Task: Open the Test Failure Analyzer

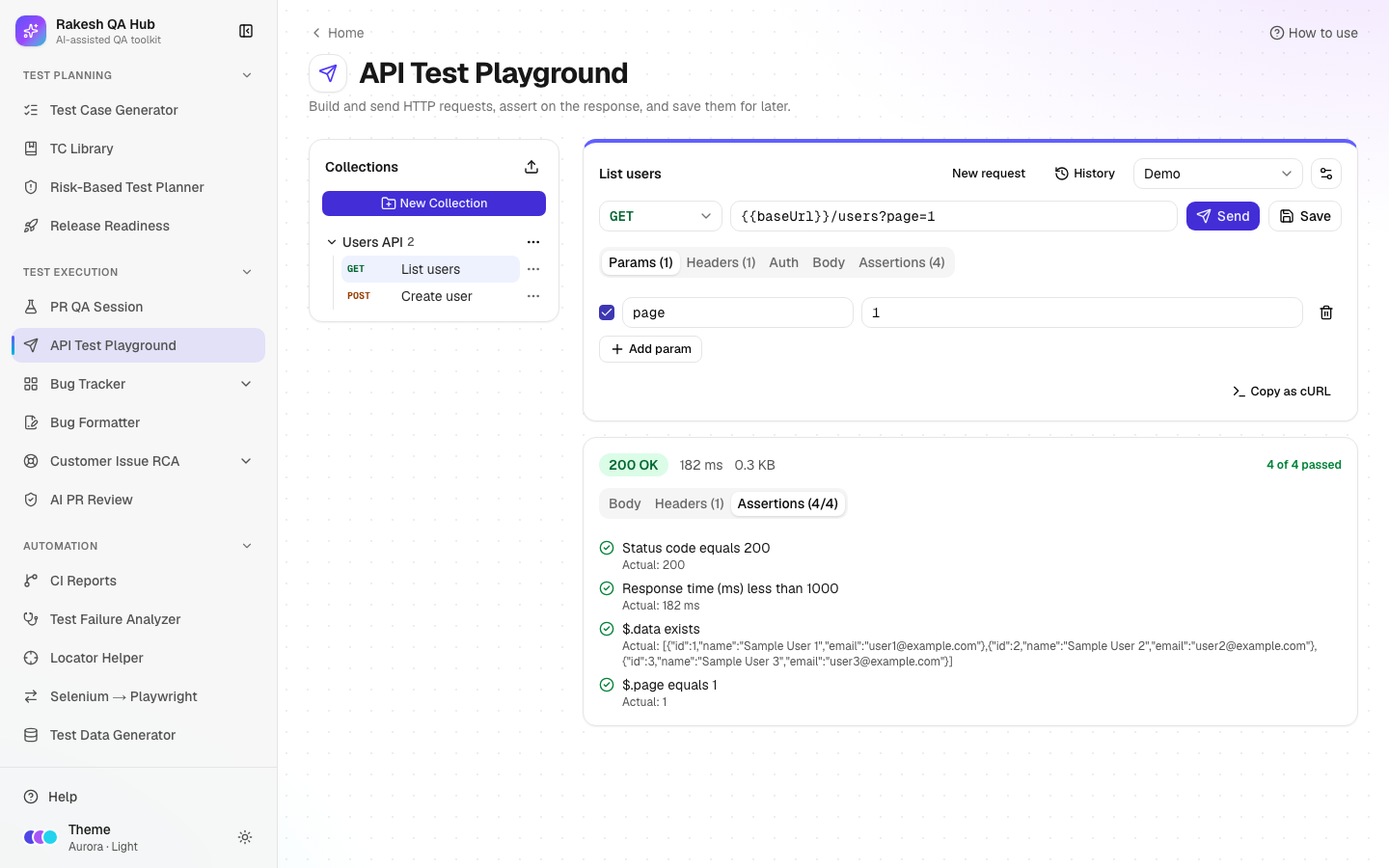Action: pos(138,619)
